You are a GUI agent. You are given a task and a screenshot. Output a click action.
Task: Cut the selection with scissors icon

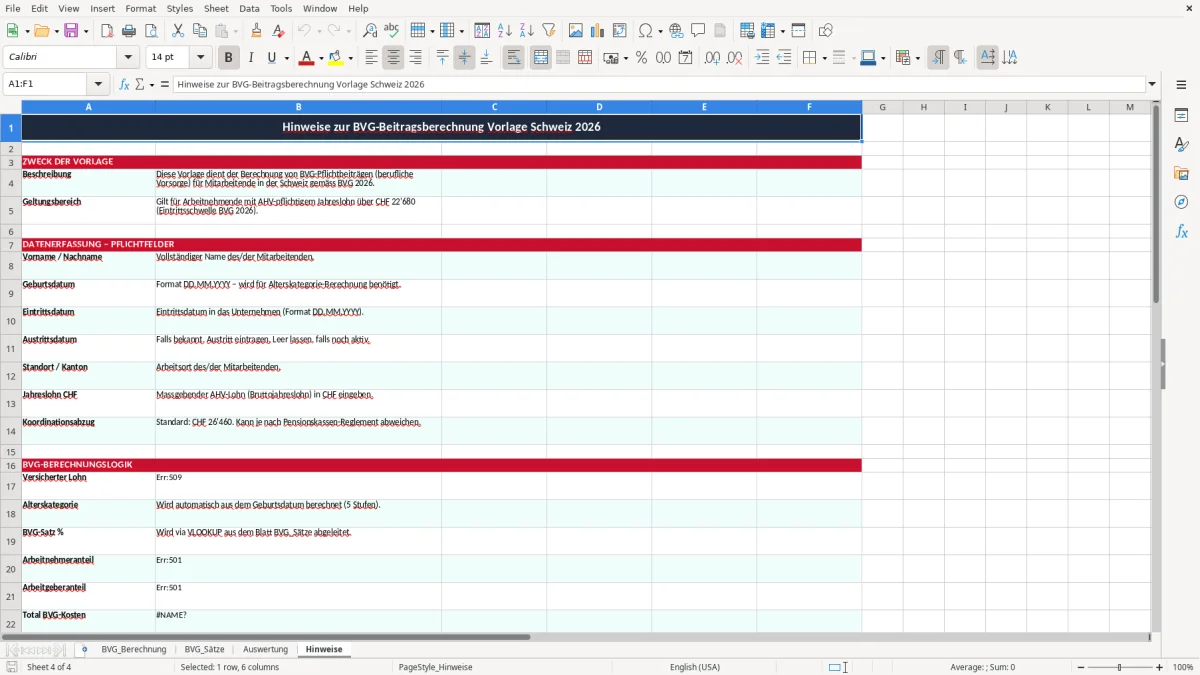(177, 31)
